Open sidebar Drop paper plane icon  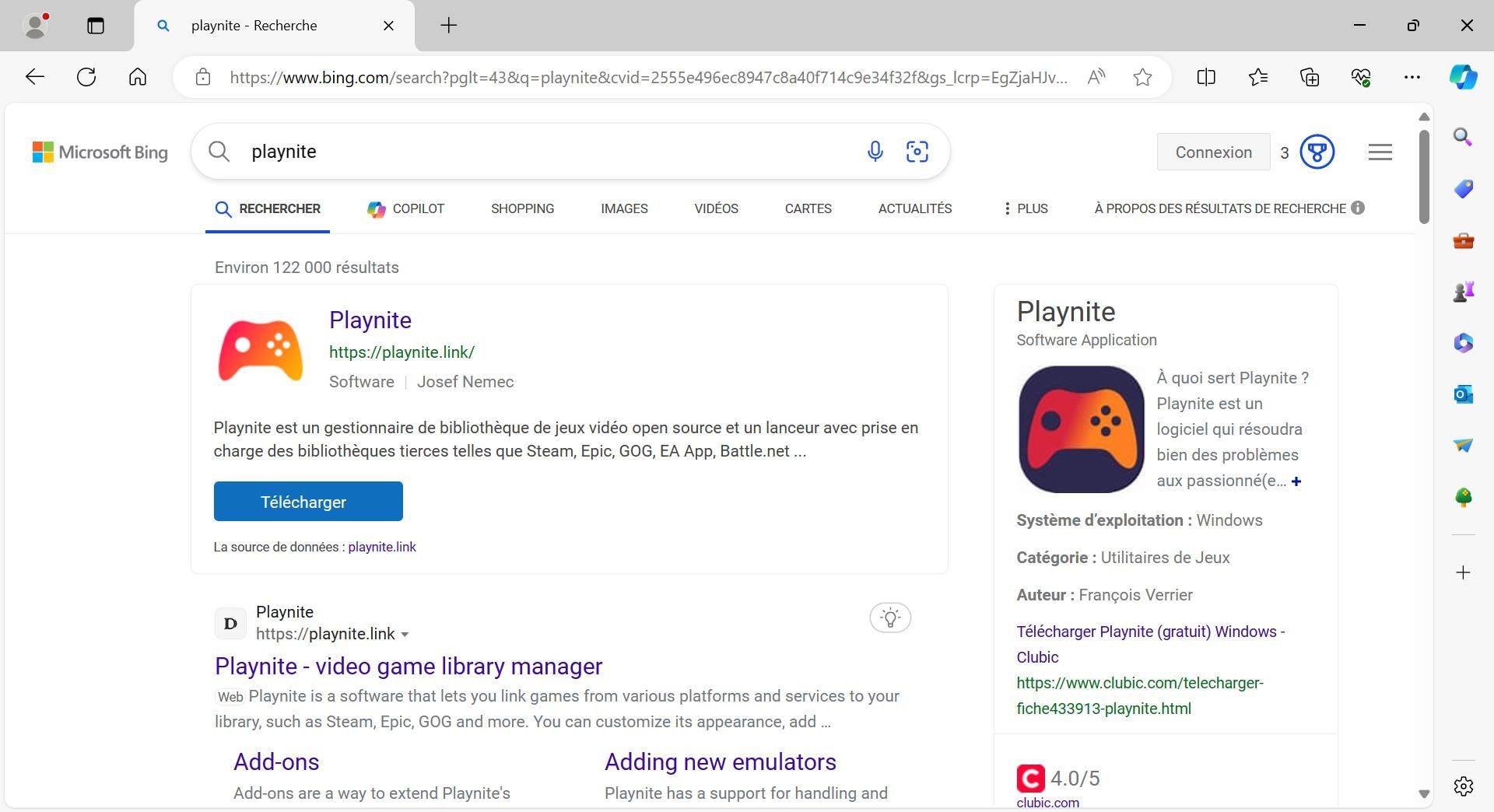click(1463, 446)
